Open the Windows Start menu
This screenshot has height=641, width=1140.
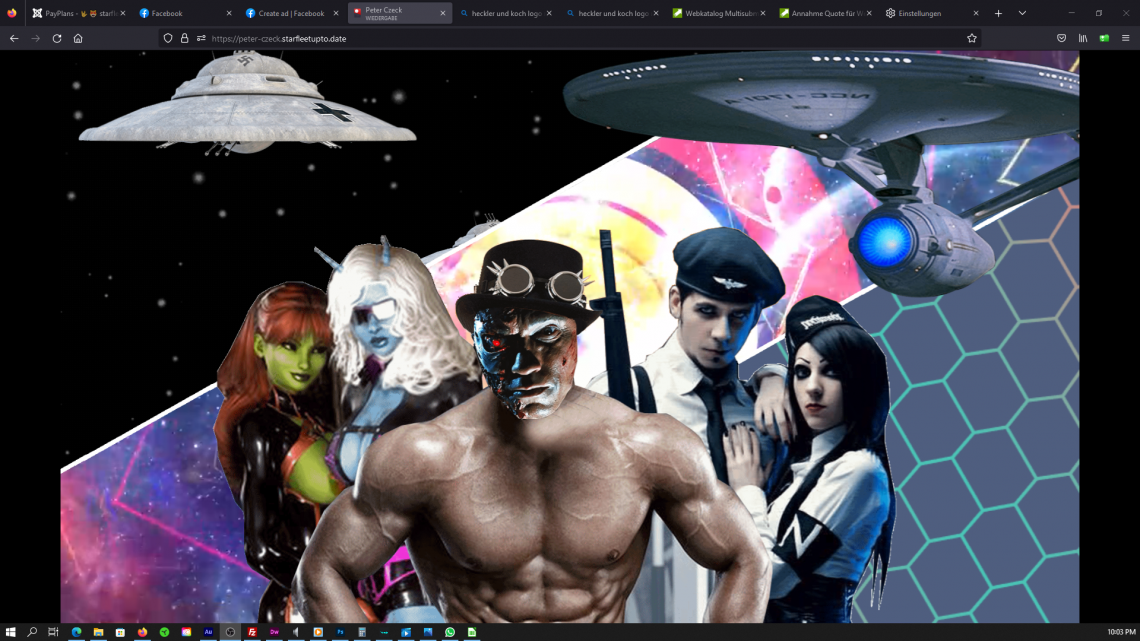click(11, 632)
